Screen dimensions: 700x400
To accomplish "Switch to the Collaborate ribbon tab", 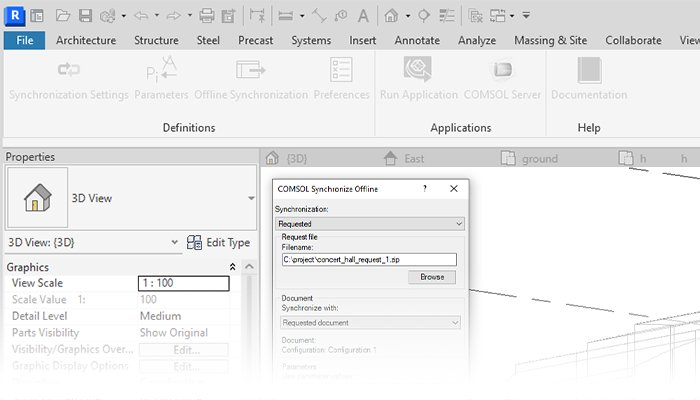I will [633, 40].
